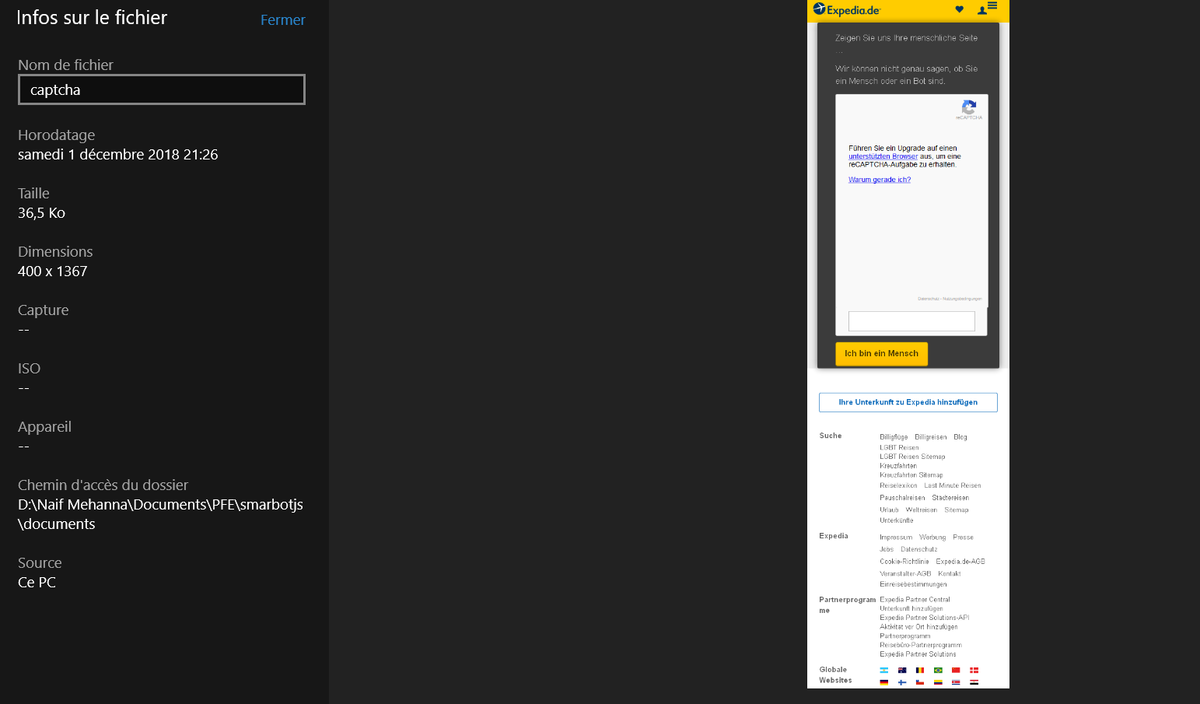Click the Expedia Partner Central link
Image resolution: width=1200 pixels, height=704 pixels.
click(914, 599)
